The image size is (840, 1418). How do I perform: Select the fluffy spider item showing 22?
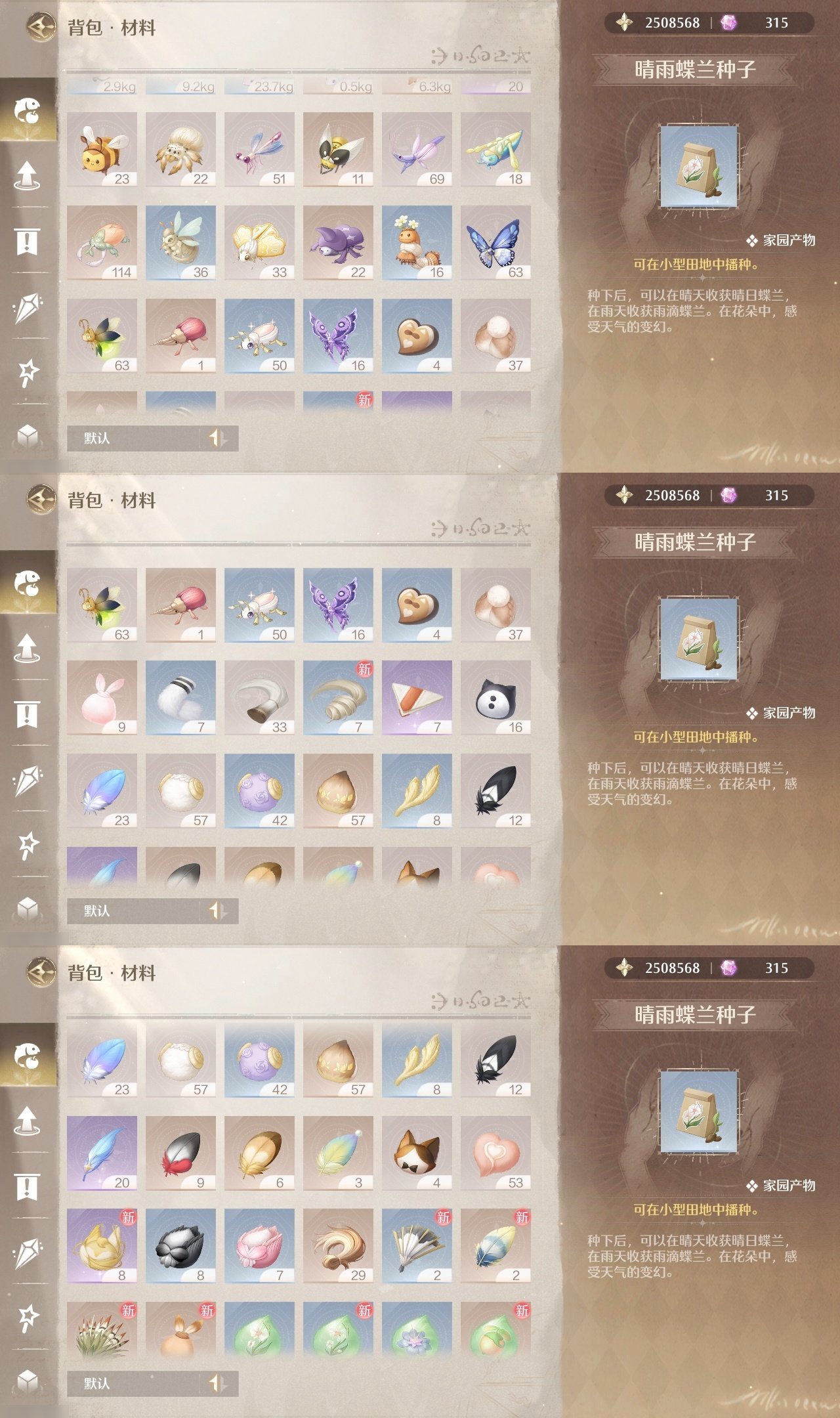tap(180, 150)
